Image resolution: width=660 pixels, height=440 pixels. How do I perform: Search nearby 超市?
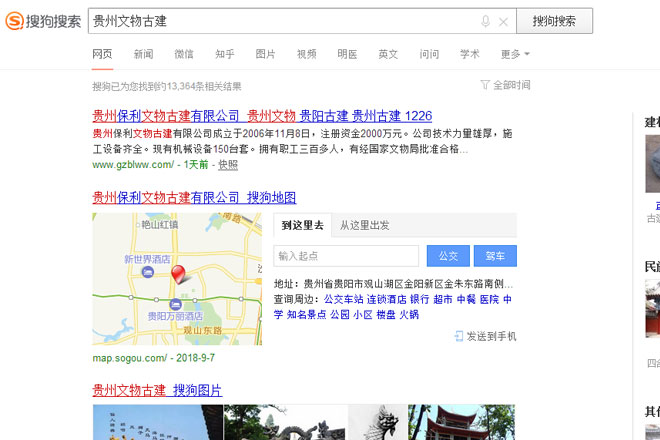pos(443,299)
